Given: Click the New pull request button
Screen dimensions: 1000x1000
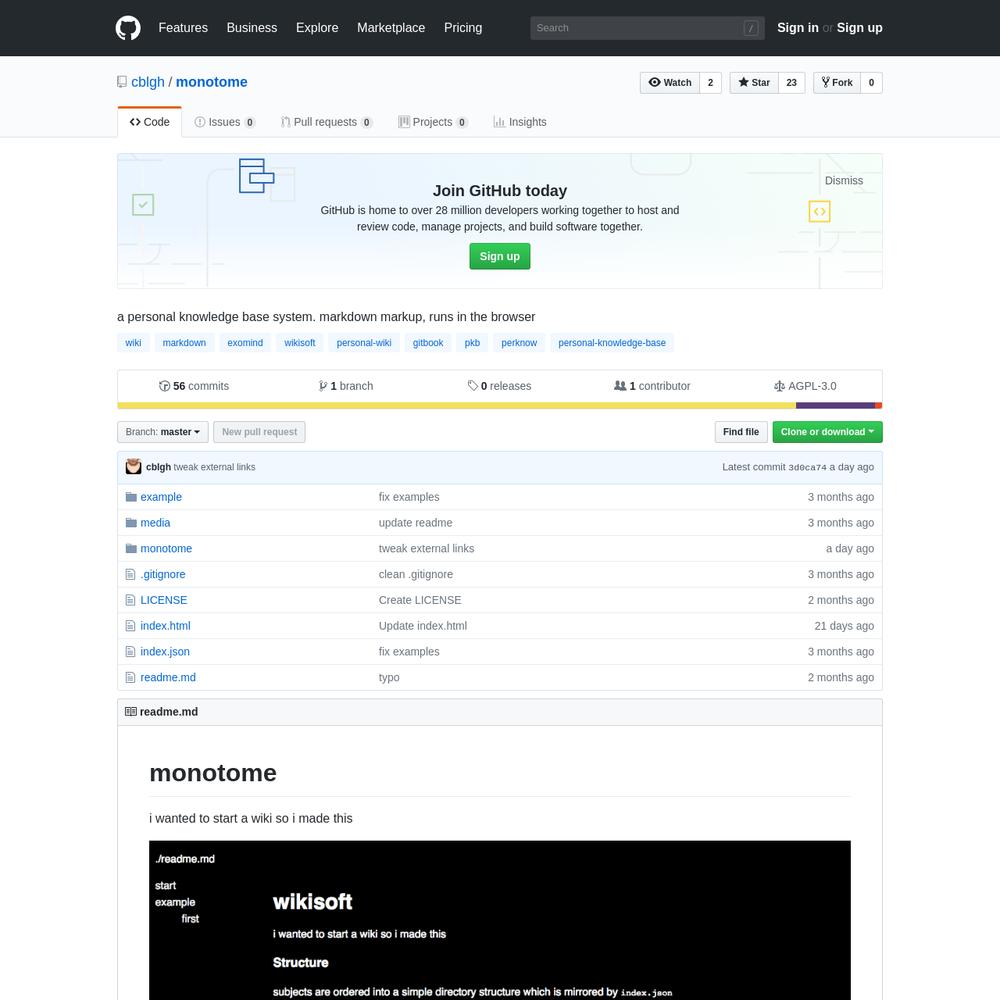Looking at the screenshot, I should (x=259, y=432).
